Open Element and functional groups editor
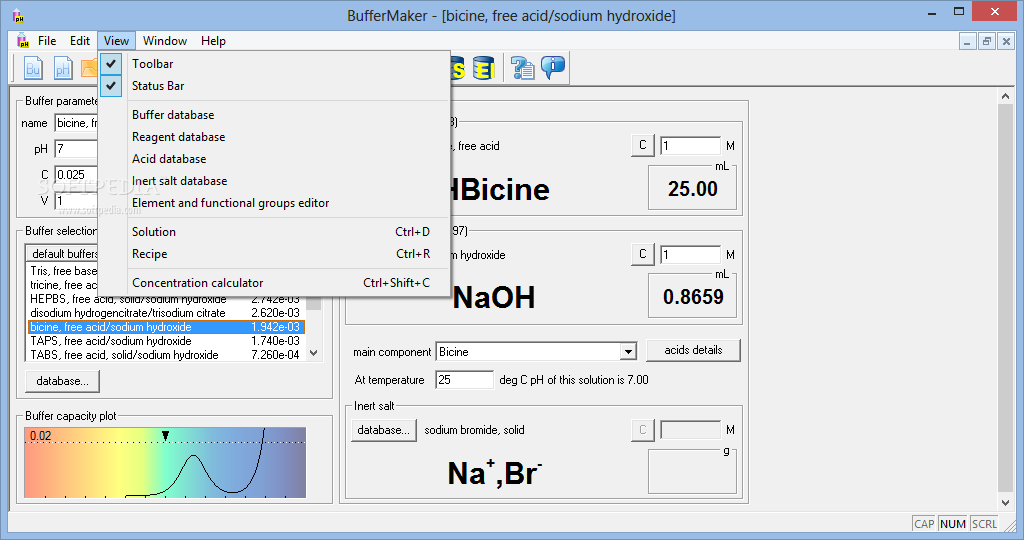The width and height of the screenshot is (1024, 540). (x=274, y=203)
